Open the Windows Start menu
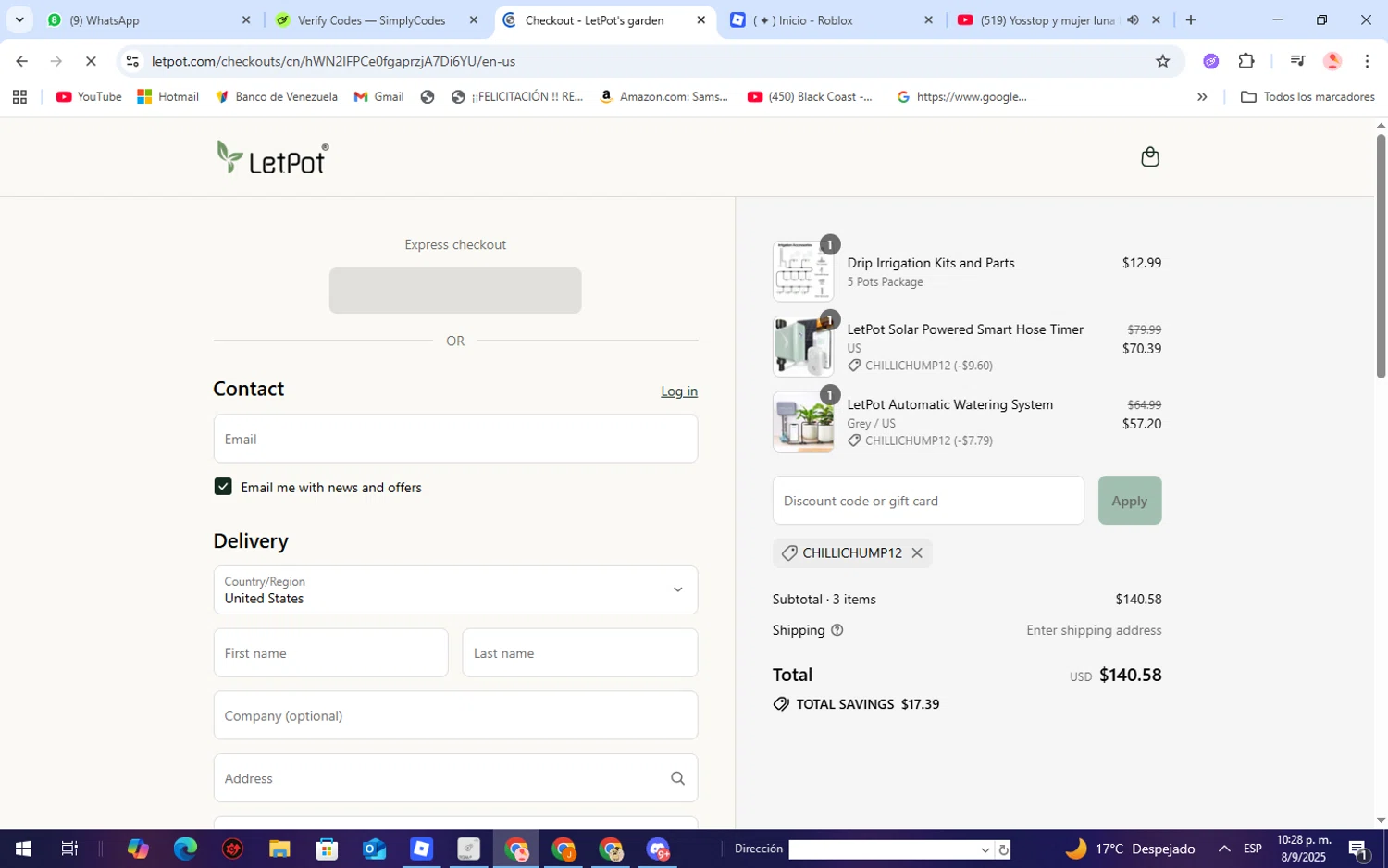Image resolution: width=1388 pixels, height=868 pixels. click(x=23, y=849)
